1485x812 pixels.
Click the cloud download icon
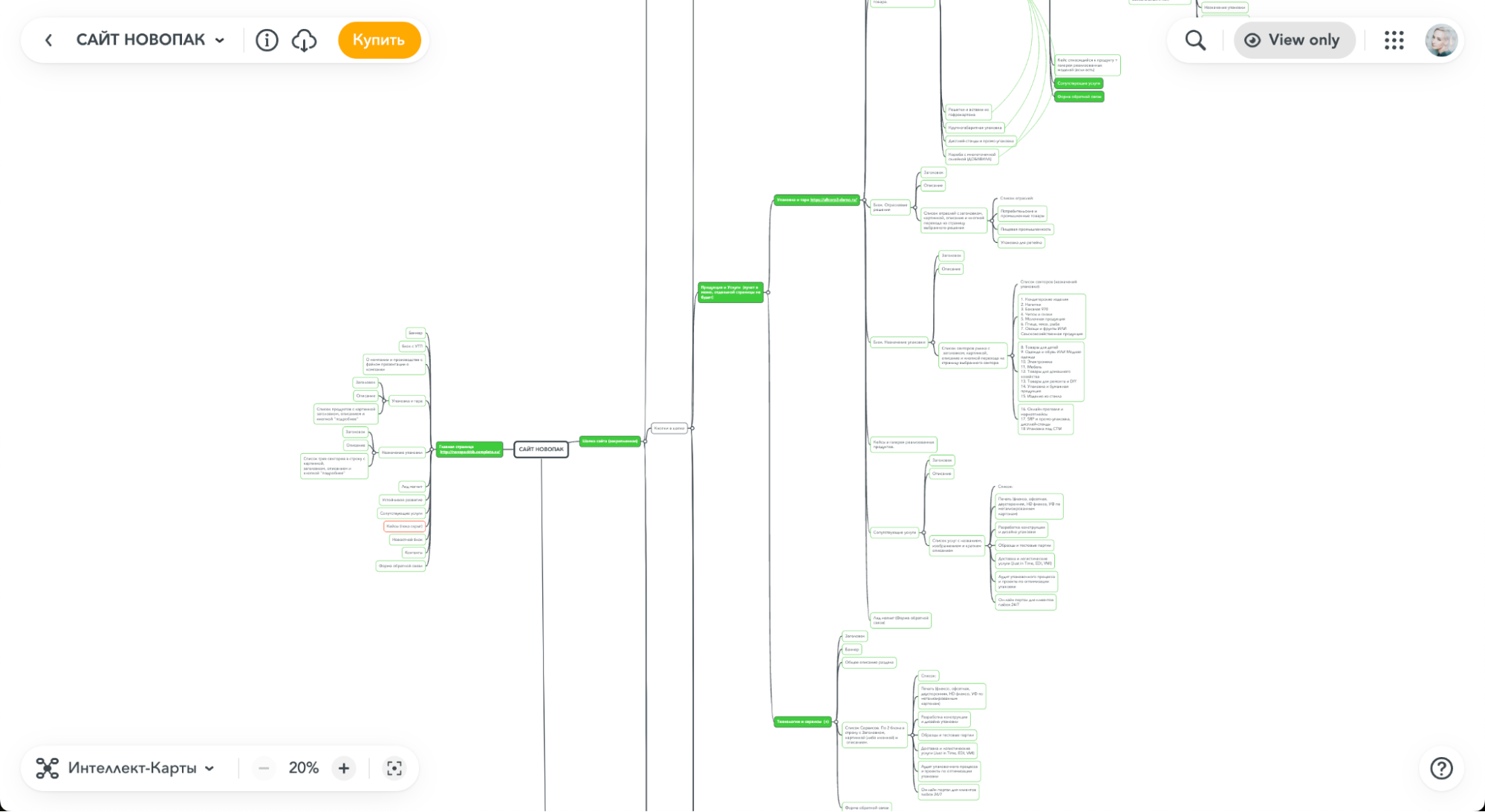304,40
